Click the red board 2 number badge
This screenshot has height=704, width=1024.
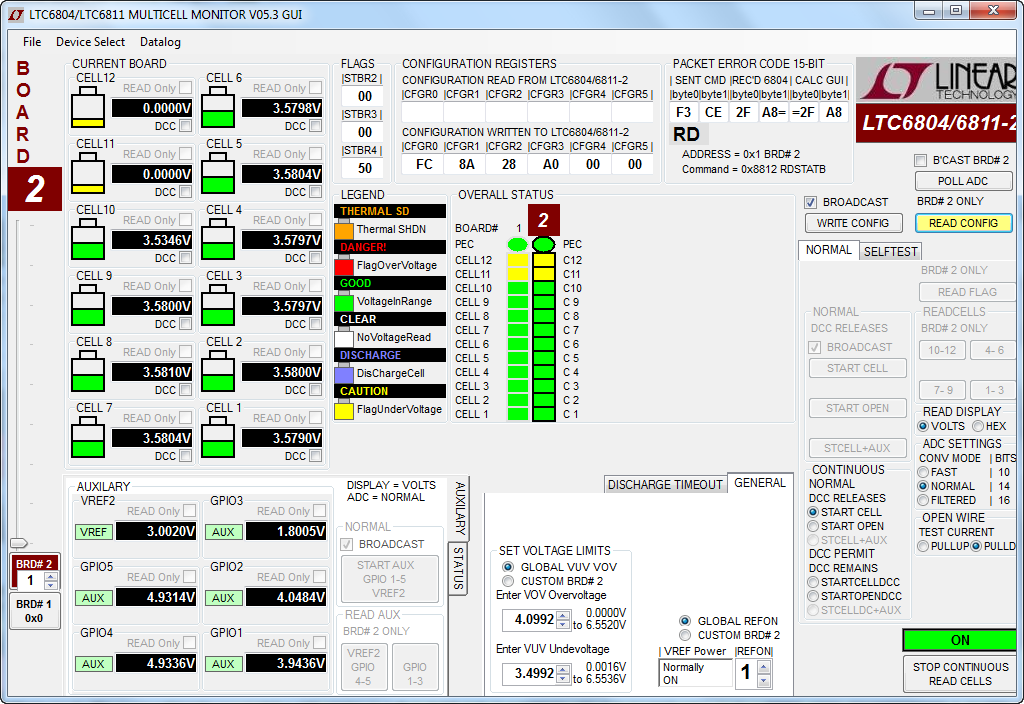tap(35, 189)
